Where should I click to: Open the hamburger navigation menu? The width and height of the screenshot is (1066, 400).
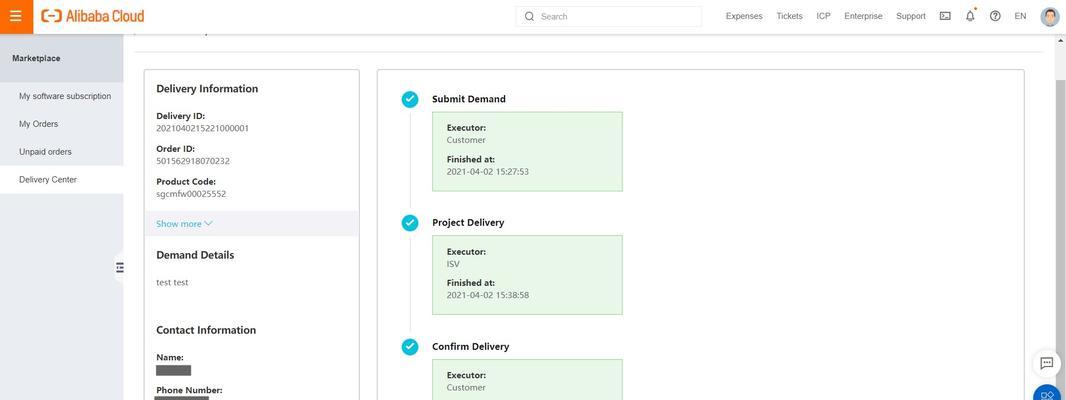(16, 16)
